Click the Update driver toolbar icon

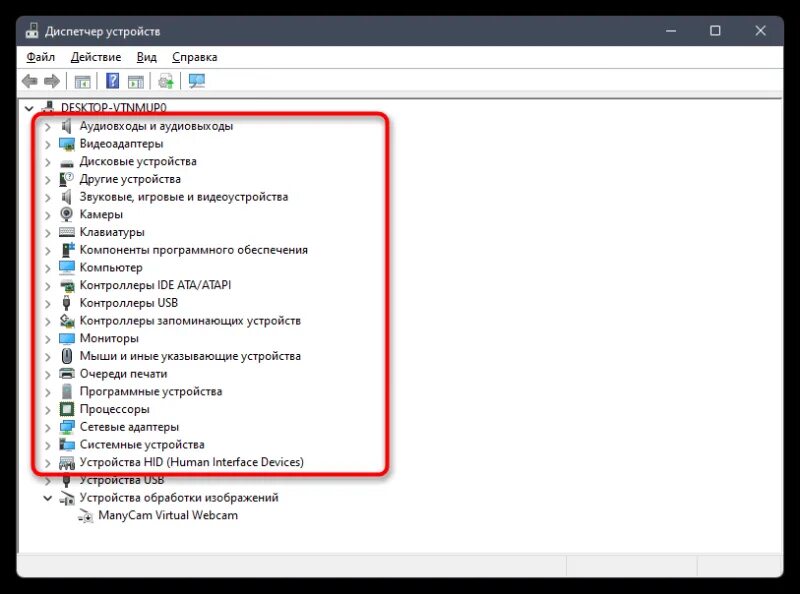(x=166, y=81)
